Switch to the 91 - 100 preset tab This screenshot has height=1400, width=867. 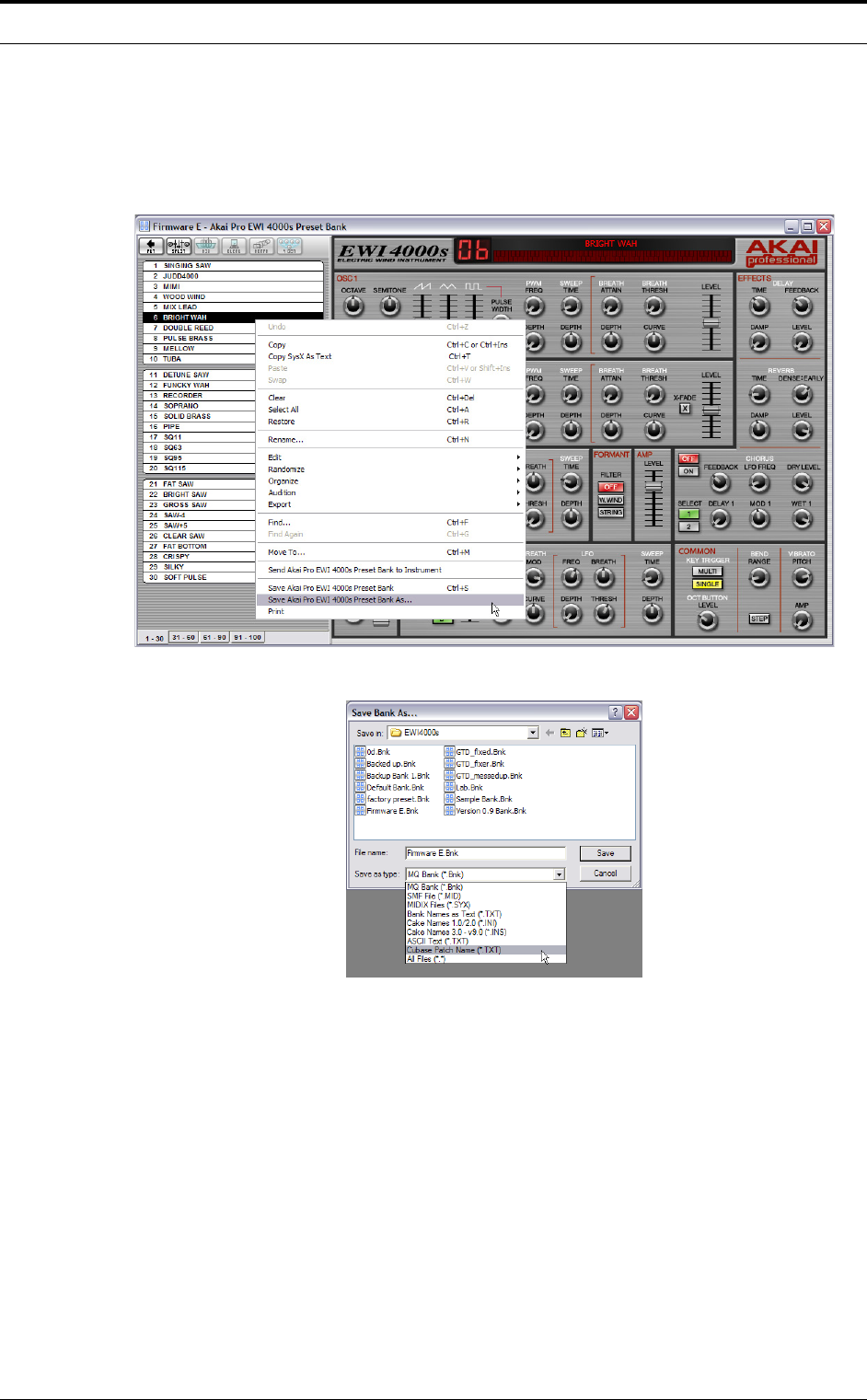click(x=248, y=637)
